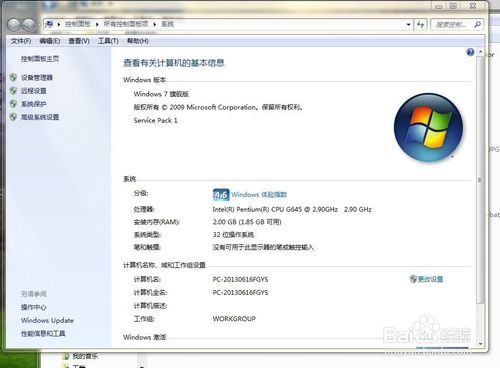Click the search magnifier icon

pyautogui.click(x=477, y=24)
